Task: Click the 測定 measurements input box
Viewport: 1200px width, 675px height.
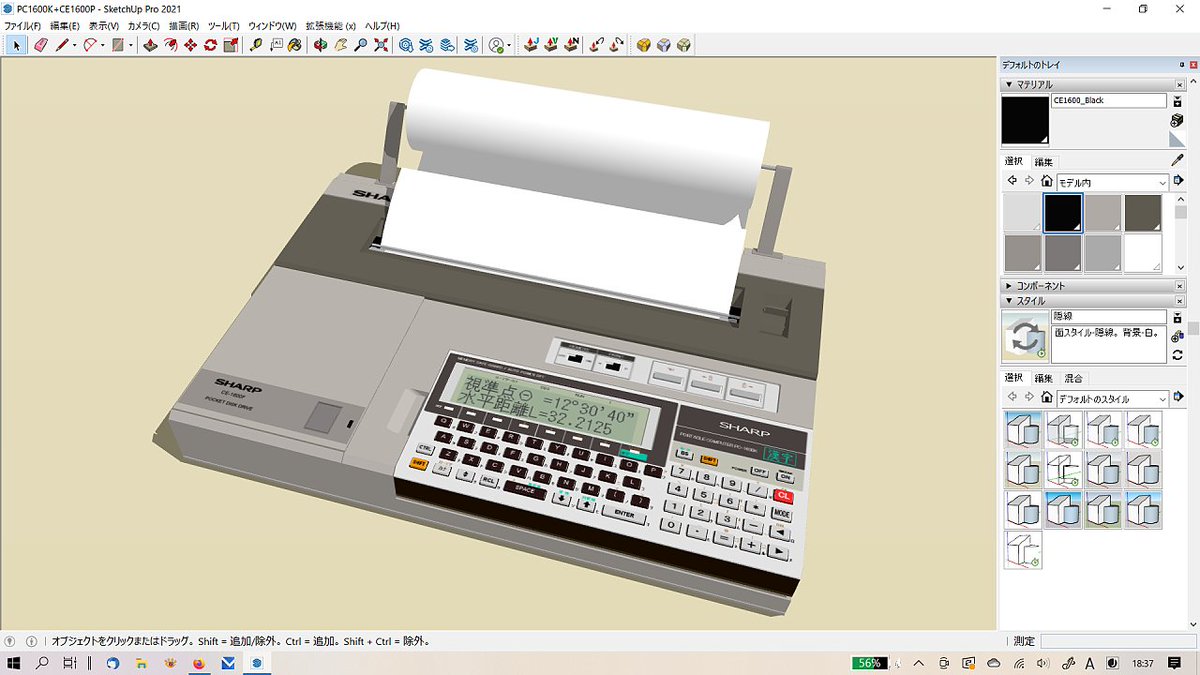Action: click(1118, 641)
